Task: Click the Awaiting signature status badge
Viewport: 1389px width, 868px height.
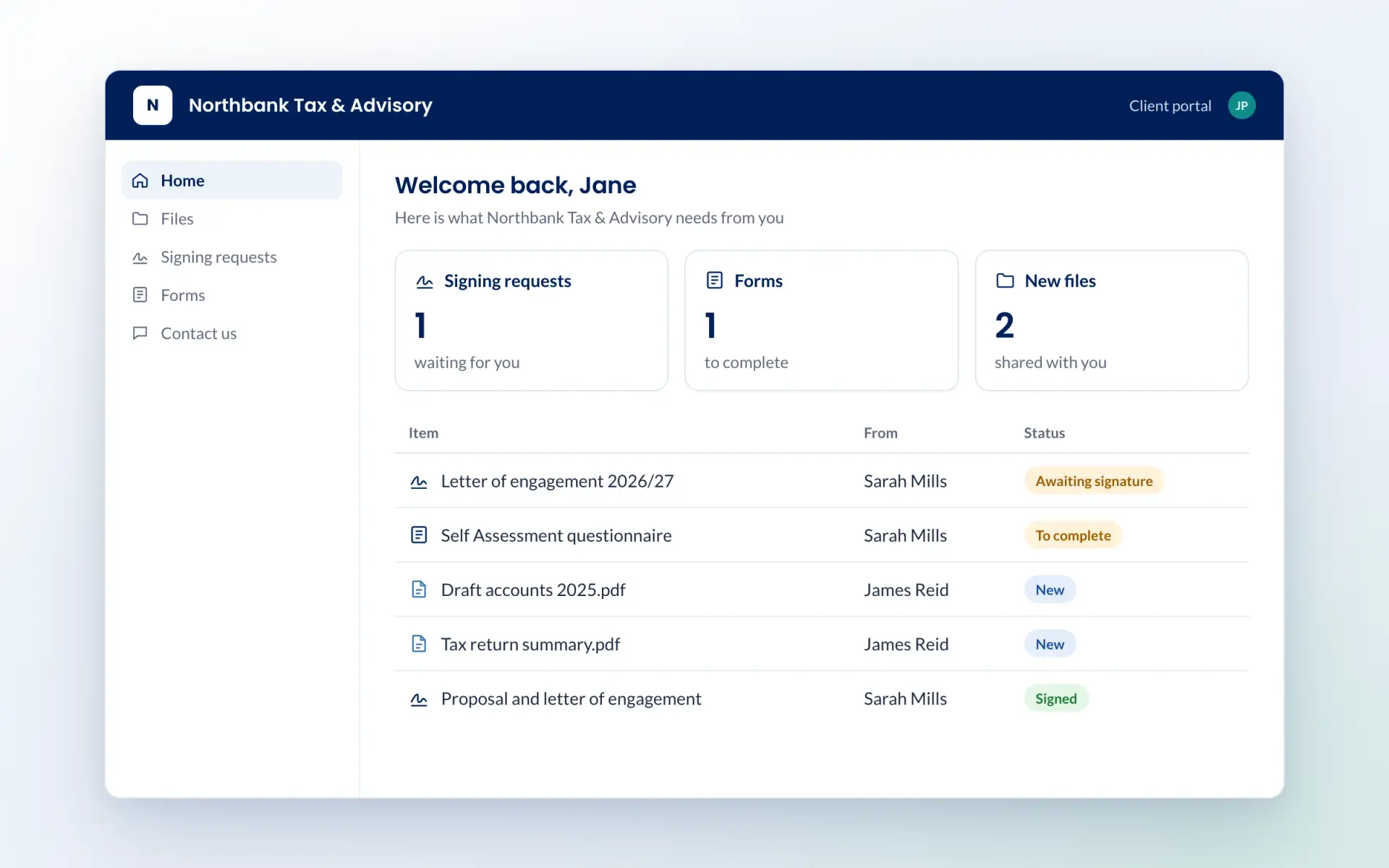Action: pos(1094,481)
